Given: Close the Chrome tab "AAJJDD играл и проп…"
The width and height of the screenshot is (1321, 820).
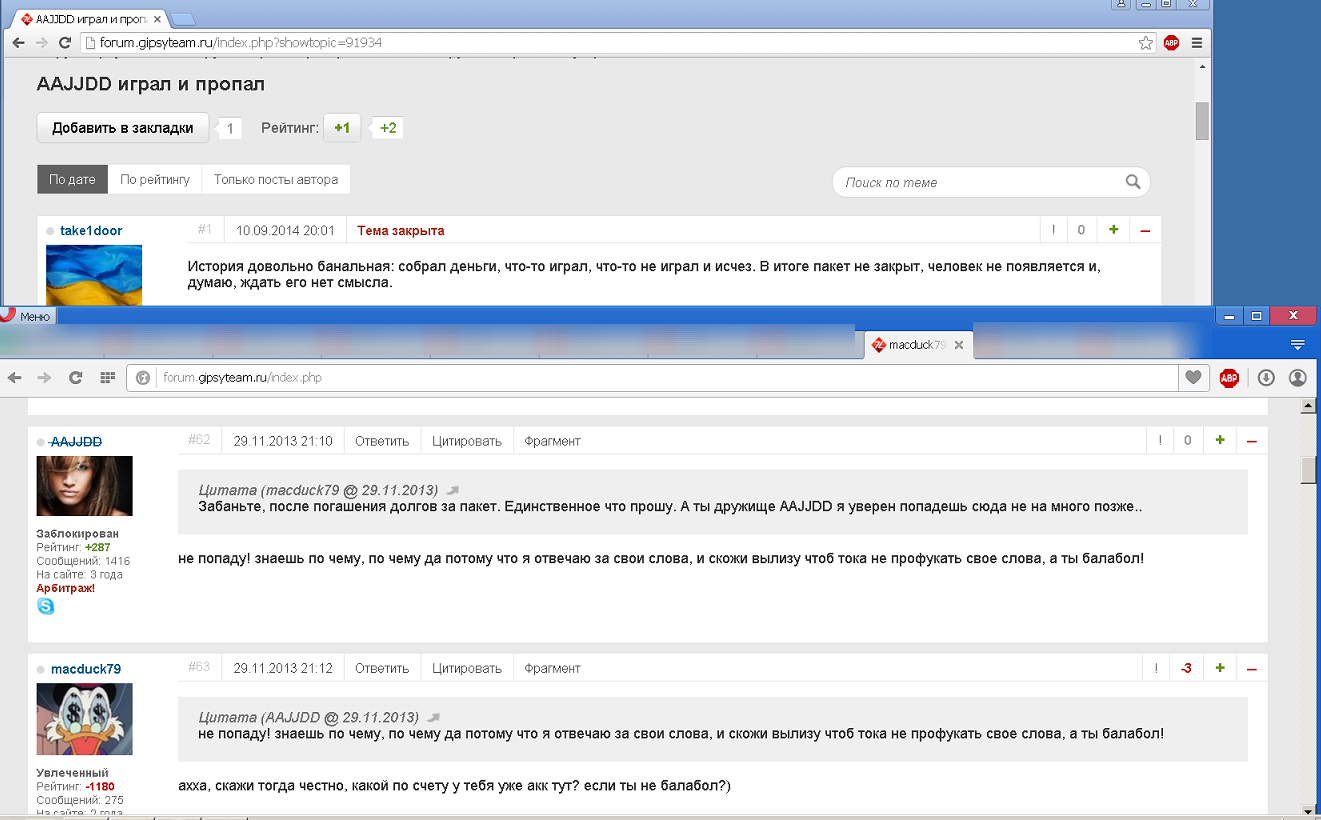Looking at the screenshot, I should click(157, 18).
